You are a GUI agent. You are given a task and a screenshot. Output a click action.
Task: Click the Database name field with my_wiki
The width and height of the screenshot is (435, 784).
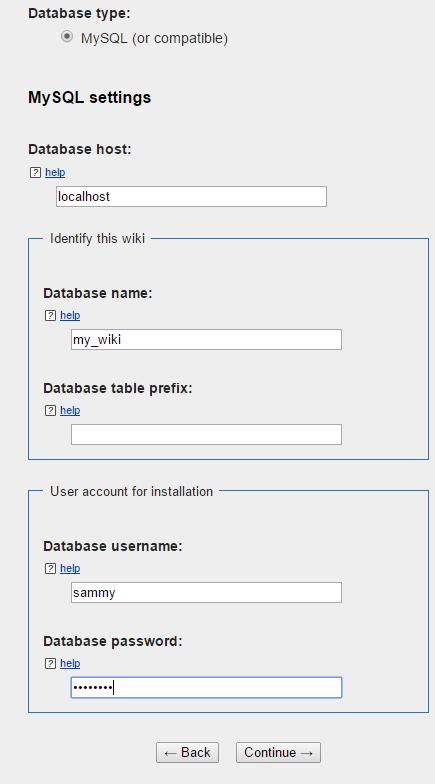pos(206,340)
